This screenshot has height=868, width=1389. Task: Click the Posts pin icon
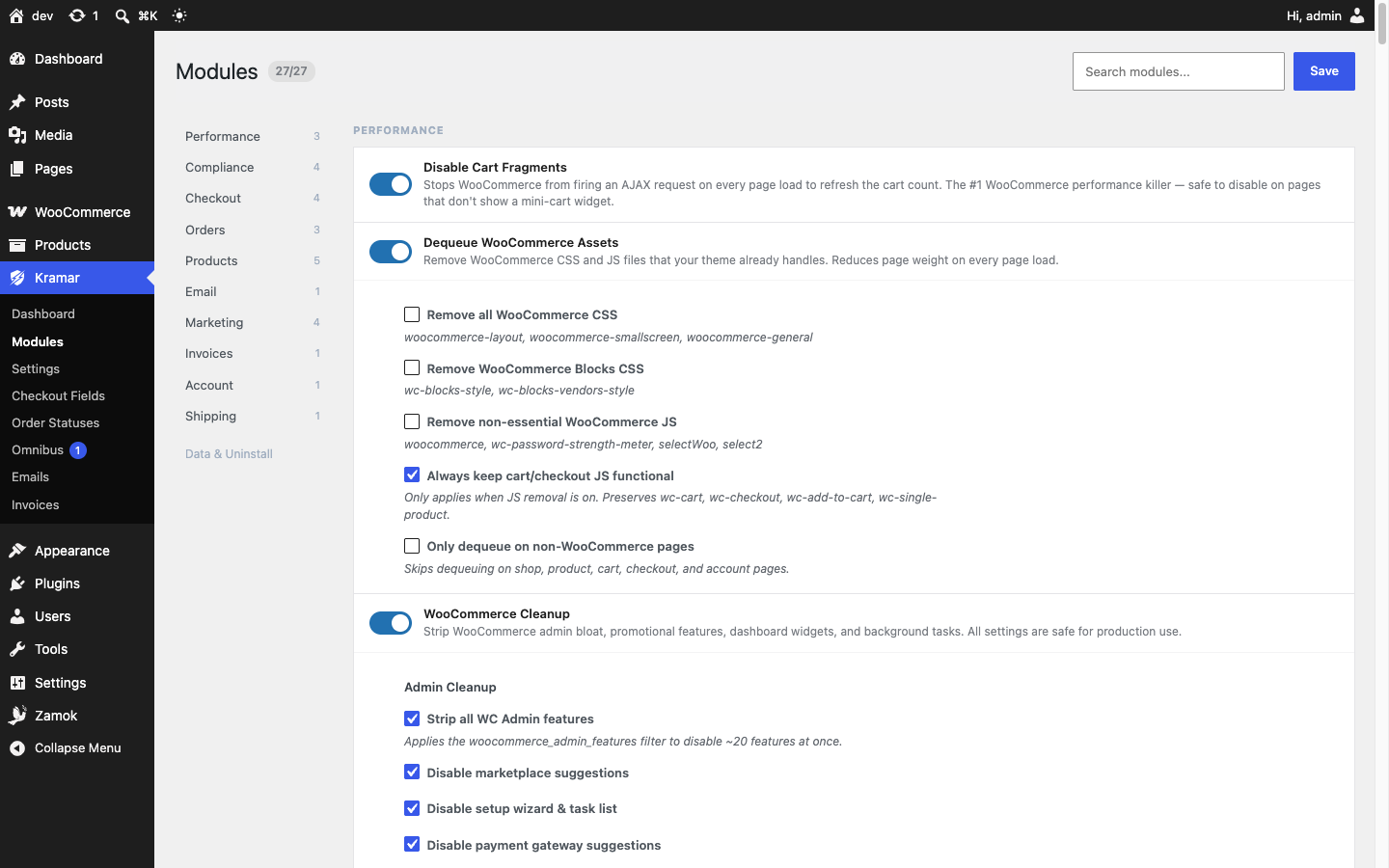[17, 102]
